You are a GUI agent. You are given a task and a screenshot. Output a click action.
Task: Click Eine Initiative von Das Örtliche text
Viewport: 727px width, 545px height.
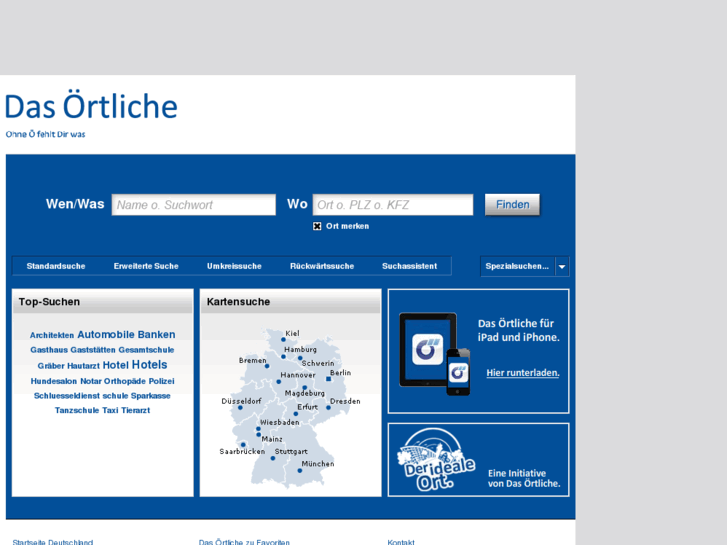524,478
